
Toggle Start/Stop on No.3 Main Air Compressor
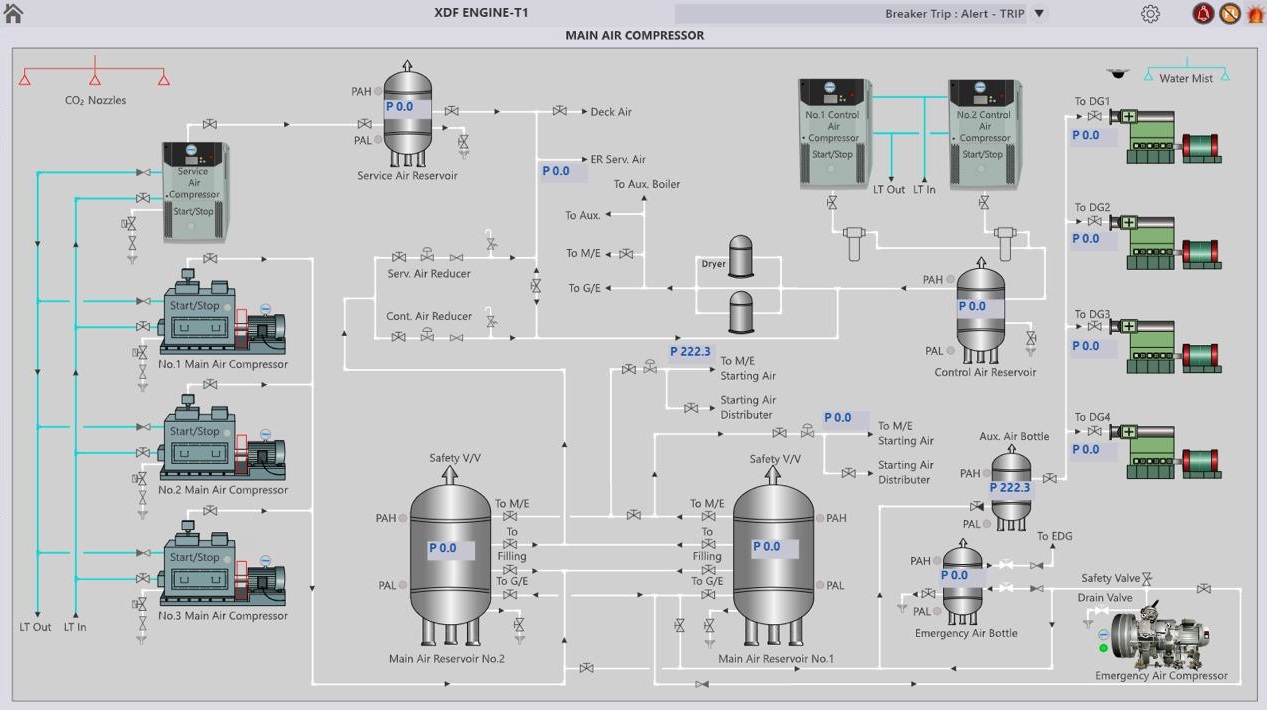coord(194,558)
